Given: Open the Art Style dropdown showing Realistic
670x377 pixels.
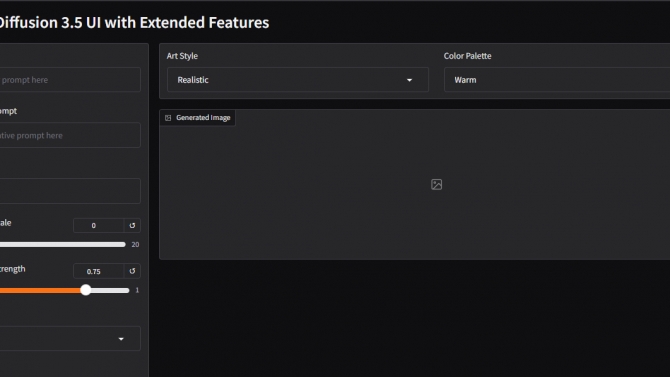Looking at the screenshot, I should (297, 80).
